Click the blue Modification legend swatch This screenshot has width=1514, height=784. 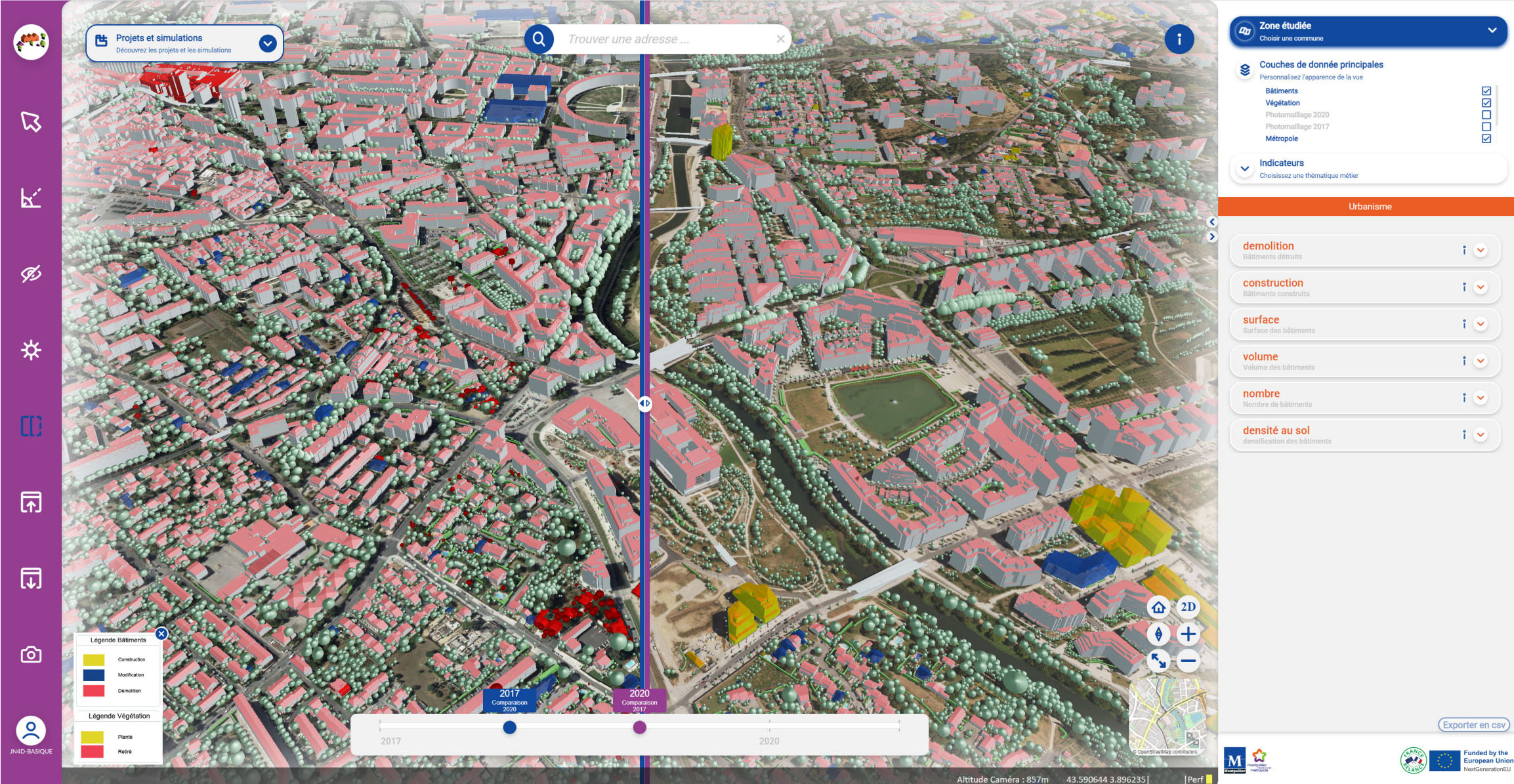pos(94,675)
